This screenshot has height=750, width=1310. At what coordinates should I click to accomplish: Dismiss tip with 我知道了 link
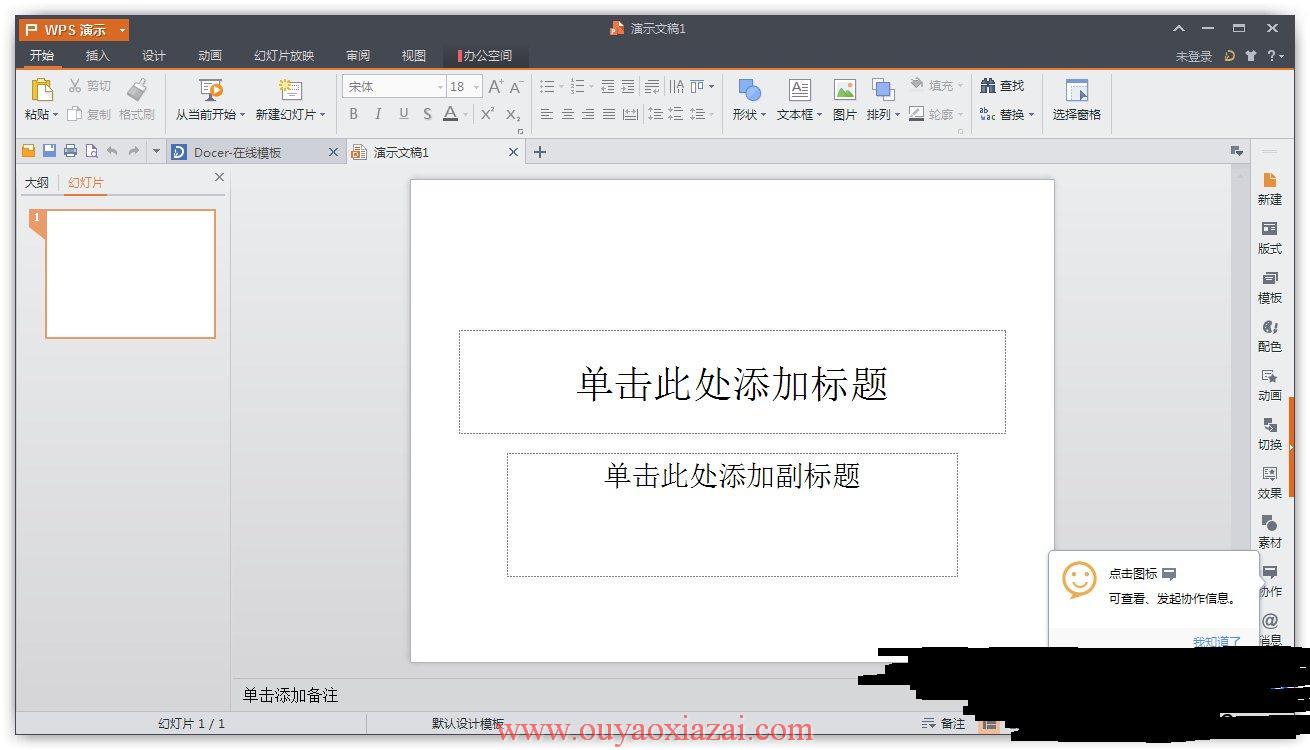click(1216, 642)
